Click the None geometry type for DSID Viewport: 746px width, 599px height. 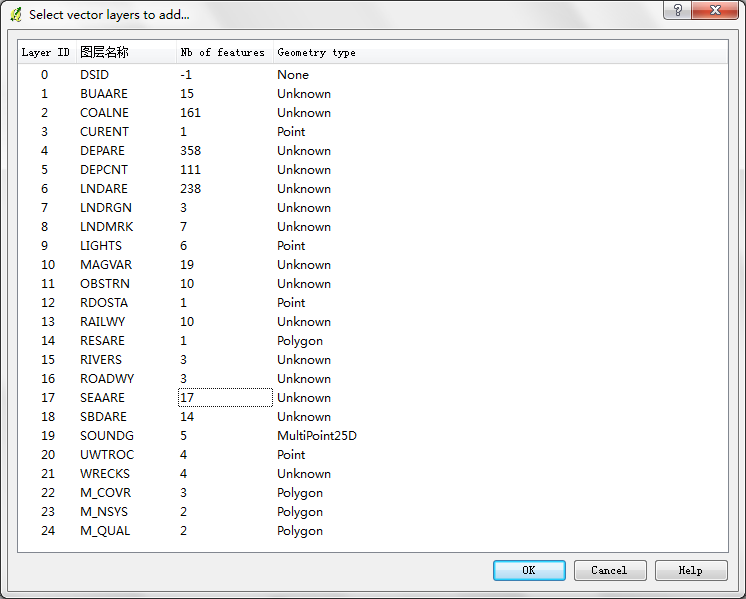(293, 75)
